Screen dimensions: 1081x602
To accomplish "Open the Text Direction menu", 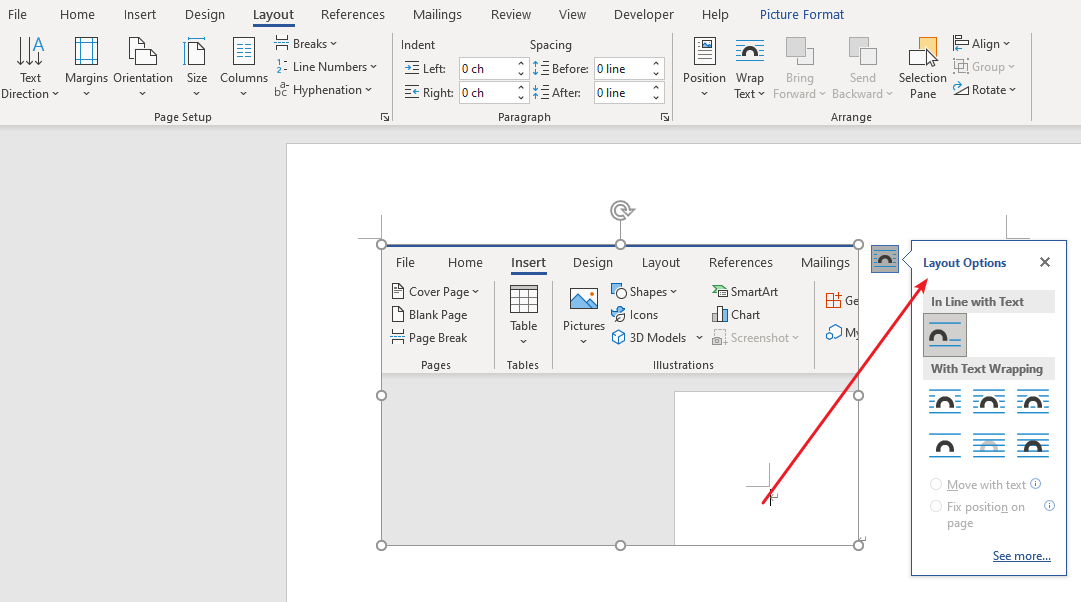I will [30, 68].
